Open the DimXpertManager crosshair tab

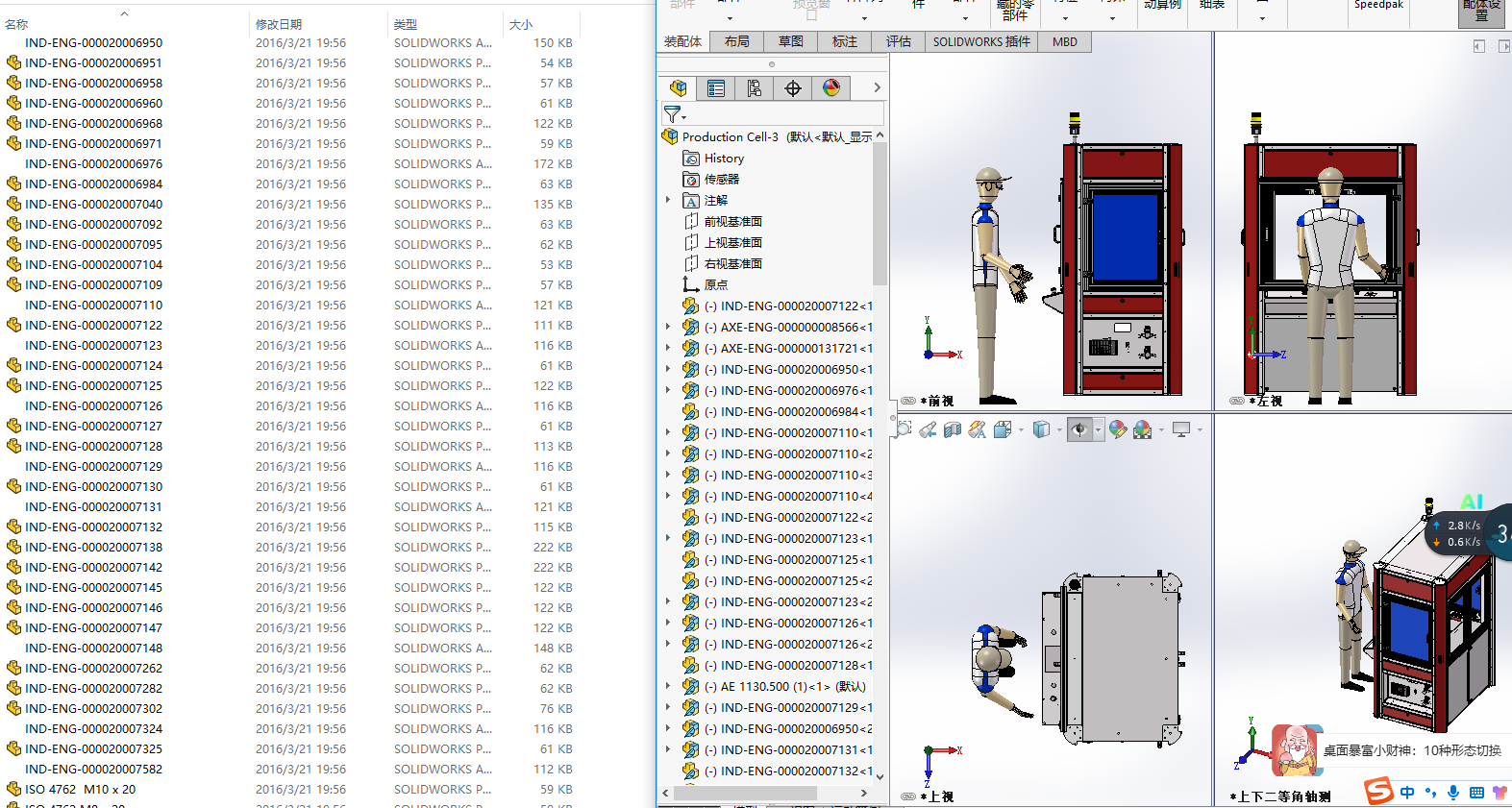(793, 88)
